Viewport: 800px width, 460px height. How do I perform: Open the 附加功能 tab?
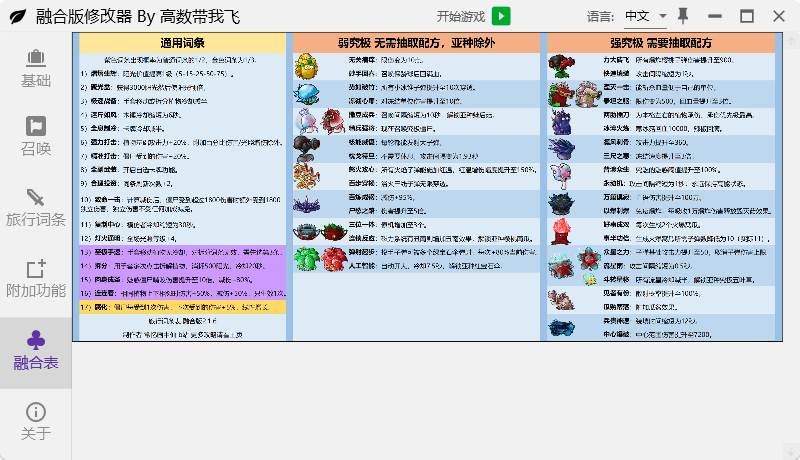pyautogui.click(x=36, y=279)
